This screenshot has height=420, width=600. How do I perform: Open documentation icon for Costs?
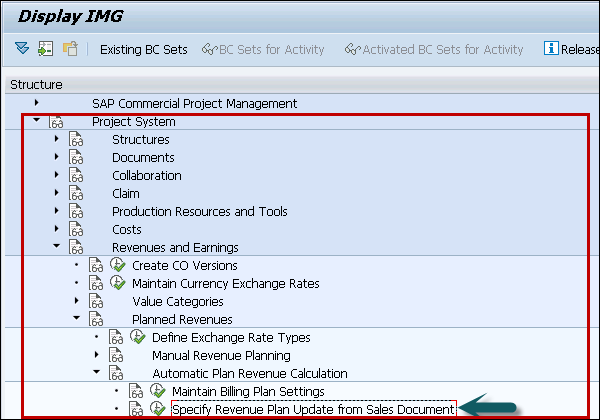click(76, 229)
